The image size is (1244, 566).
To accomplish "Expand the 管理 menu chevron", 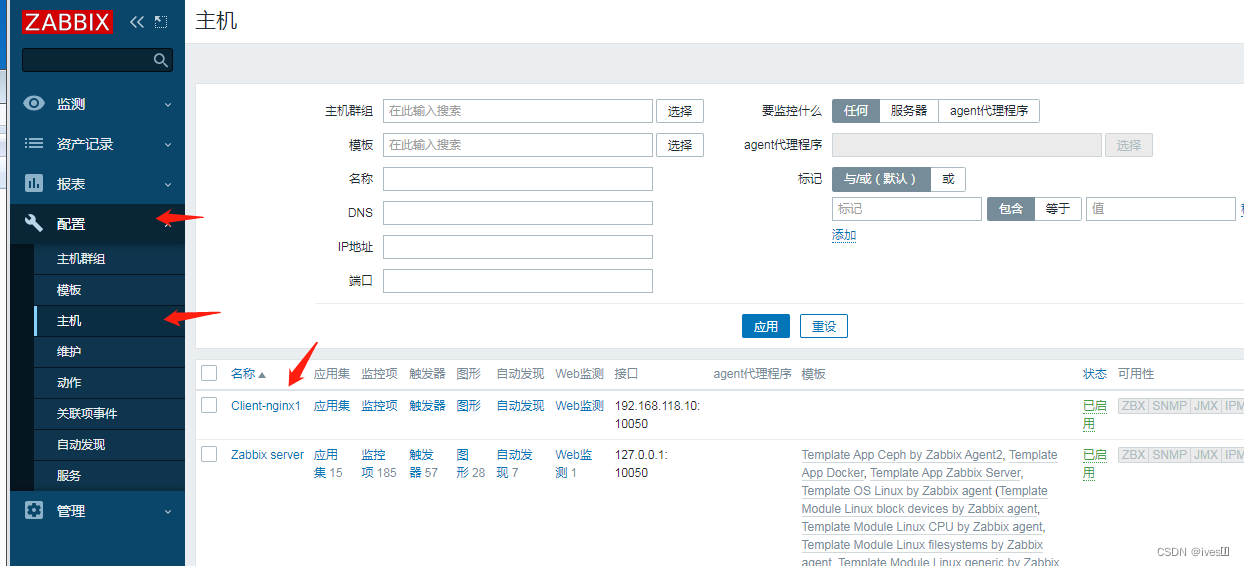I will point(168,511).
